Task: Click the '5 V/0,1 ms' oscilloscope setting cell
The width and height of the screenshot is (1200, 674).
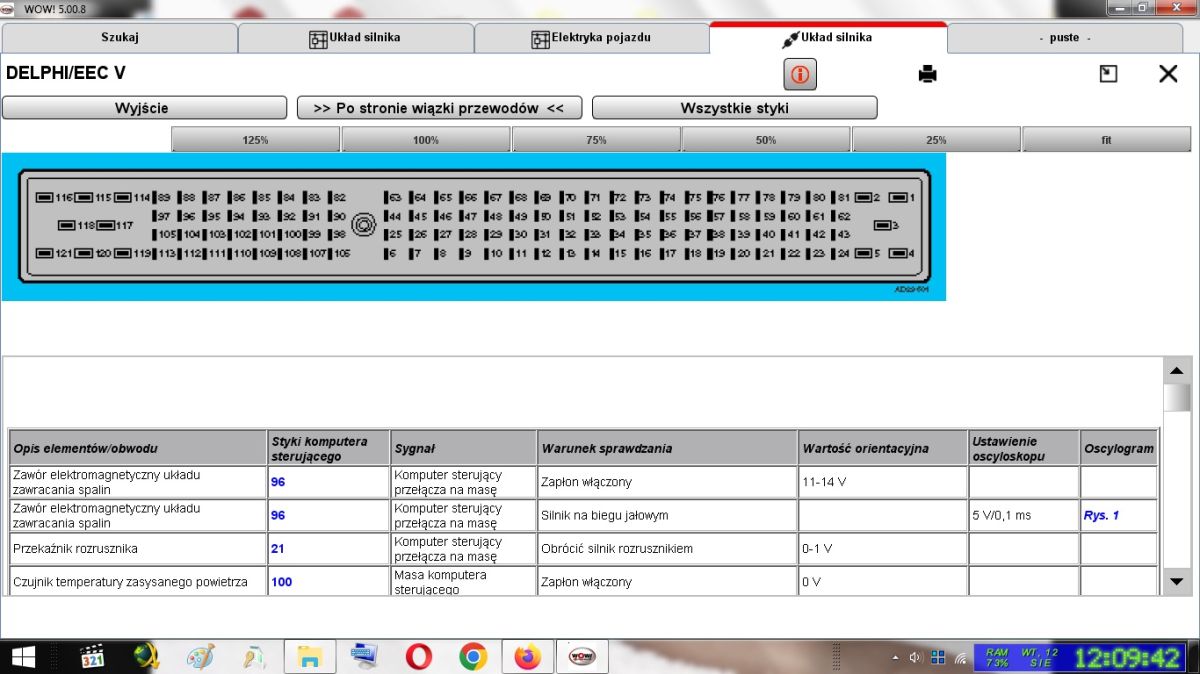Action: pos(1024,516)
